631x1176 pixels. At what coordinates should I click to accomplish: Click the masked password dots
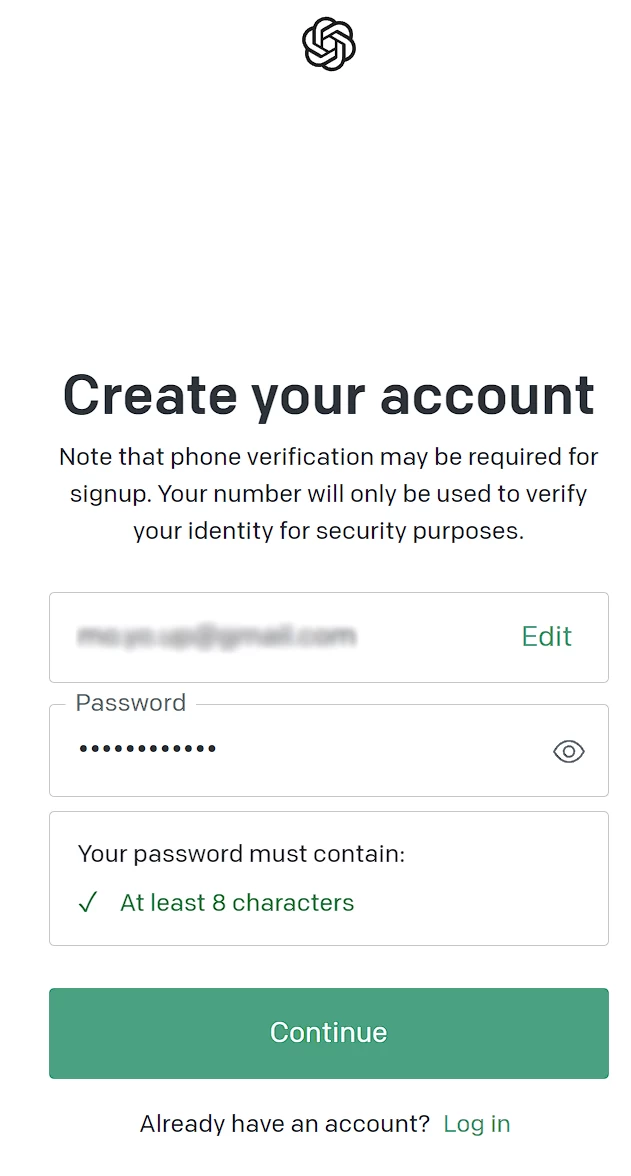pos(148,748)
